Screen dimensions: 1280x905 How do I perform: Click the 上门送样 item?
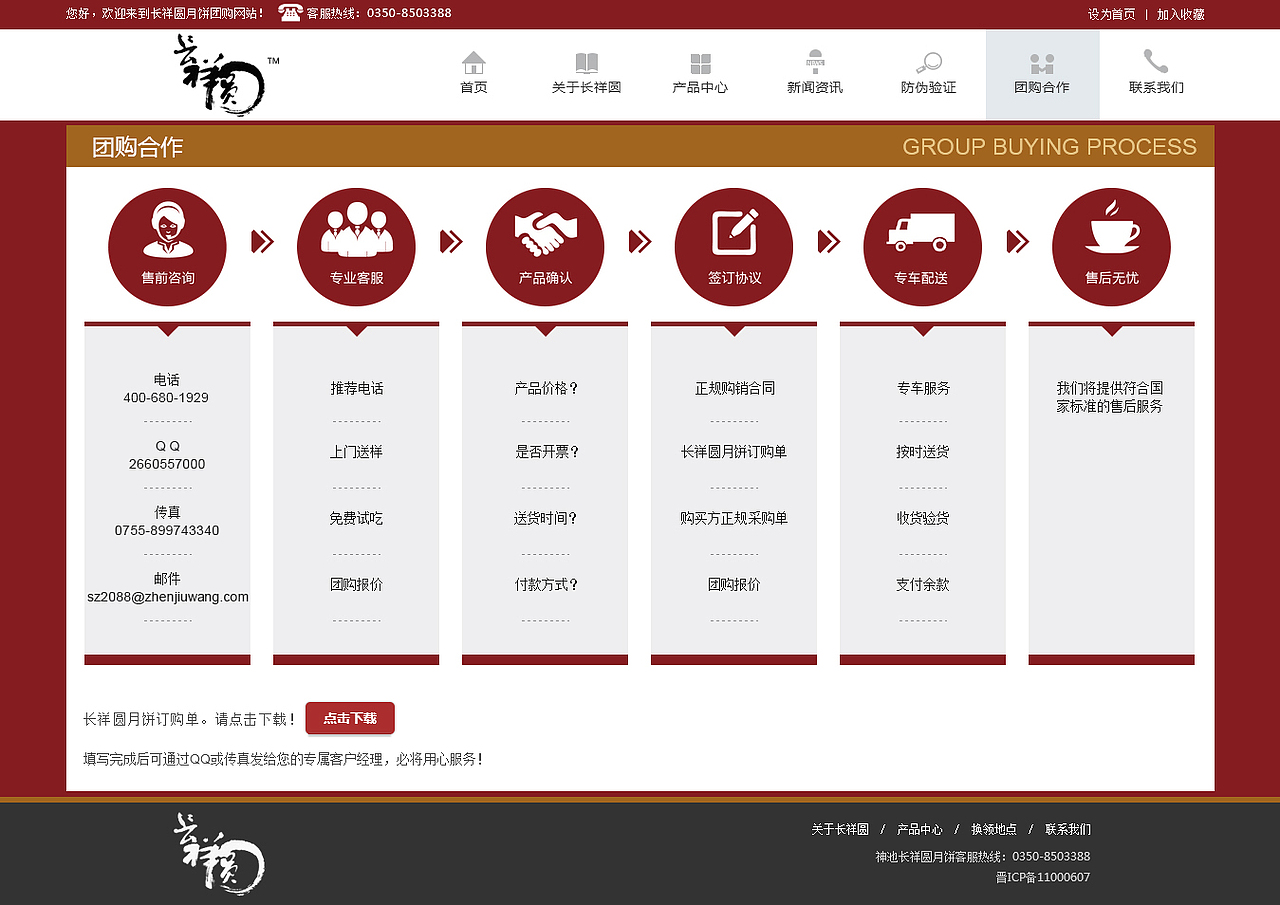[357, 452]
